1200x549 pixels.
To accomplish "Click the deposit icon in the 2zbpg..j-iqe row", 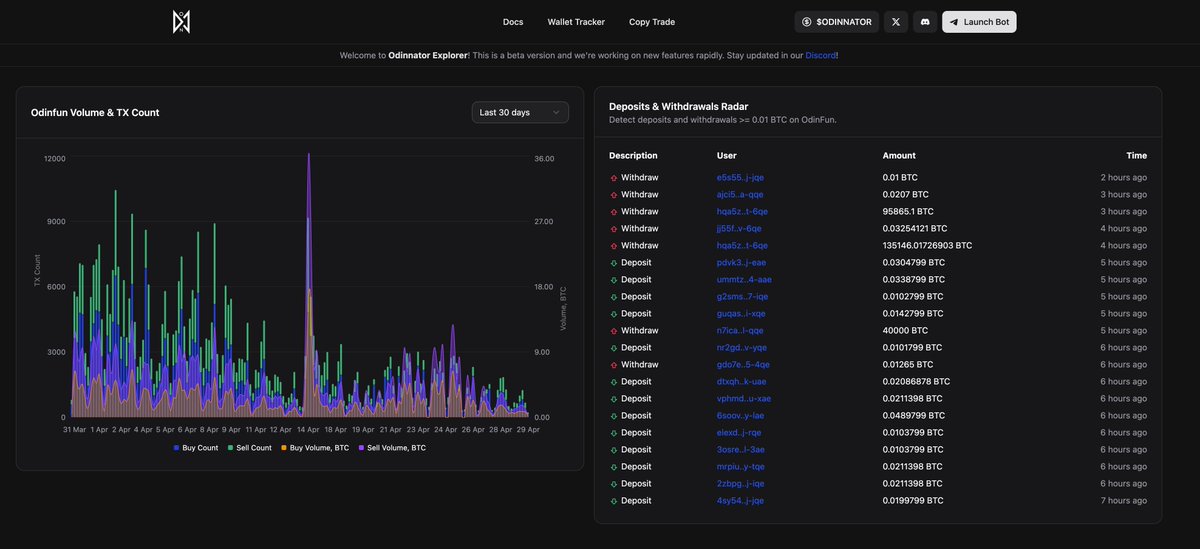I will coord(614,484).
